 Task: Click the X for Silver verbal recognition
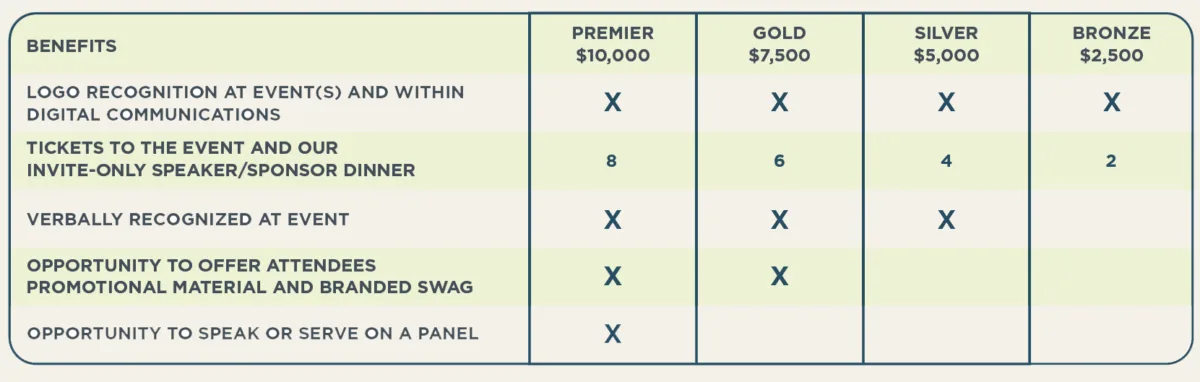coord(946,219)
